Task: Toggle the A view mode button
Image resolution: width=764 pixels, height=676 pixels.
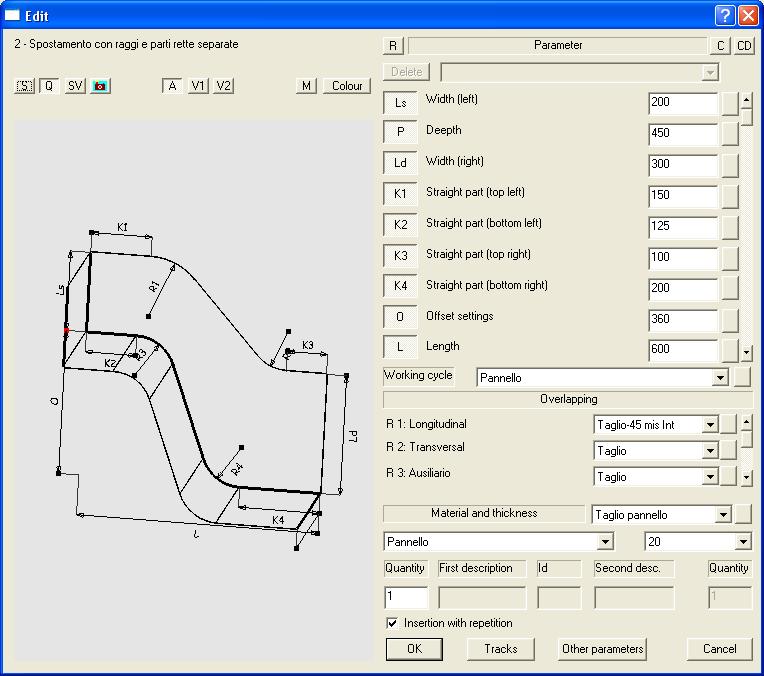Action: [172, 86]
